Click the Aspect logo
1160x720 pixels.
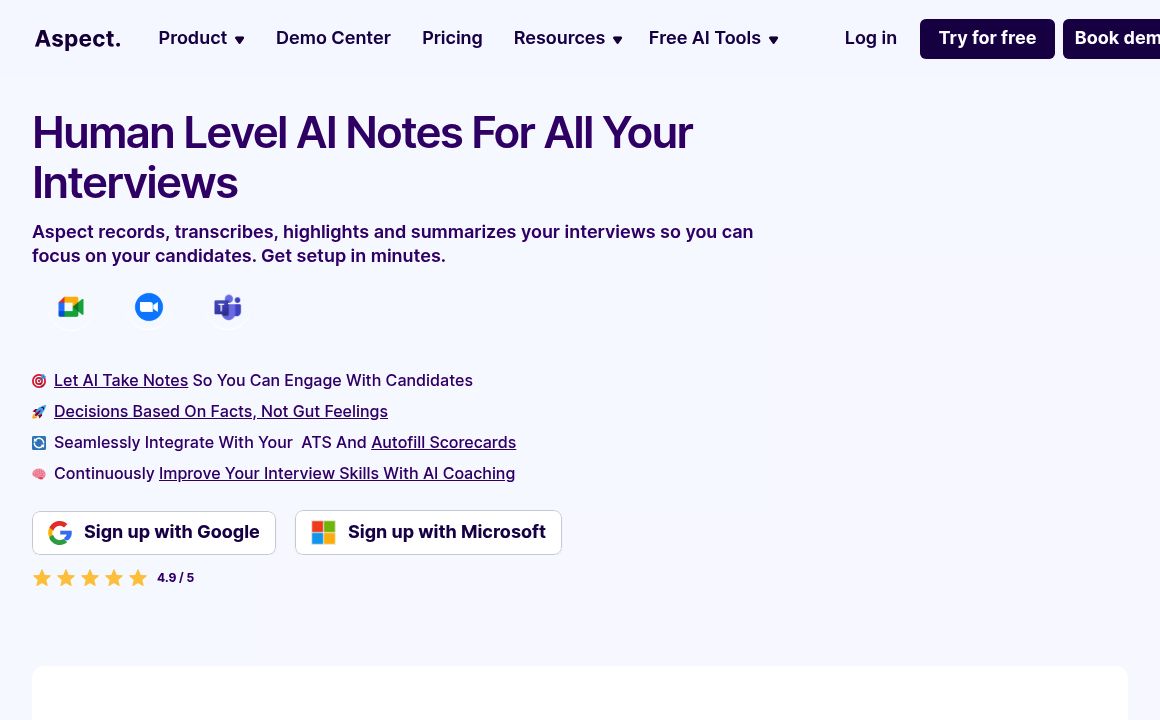click(x=78, y=39)
